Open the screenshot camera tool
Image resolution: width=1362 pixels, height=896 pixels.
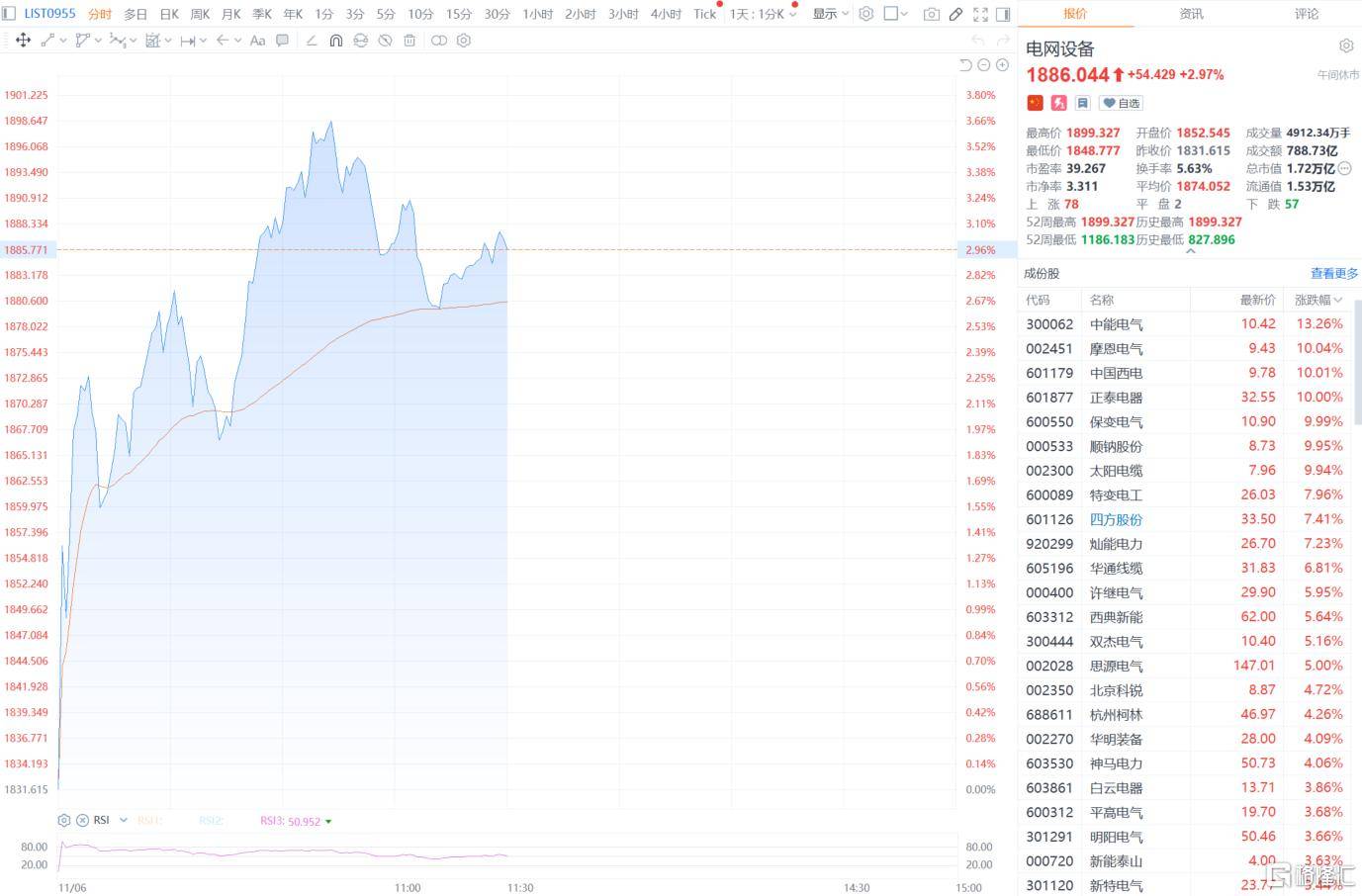coord(931,14)
